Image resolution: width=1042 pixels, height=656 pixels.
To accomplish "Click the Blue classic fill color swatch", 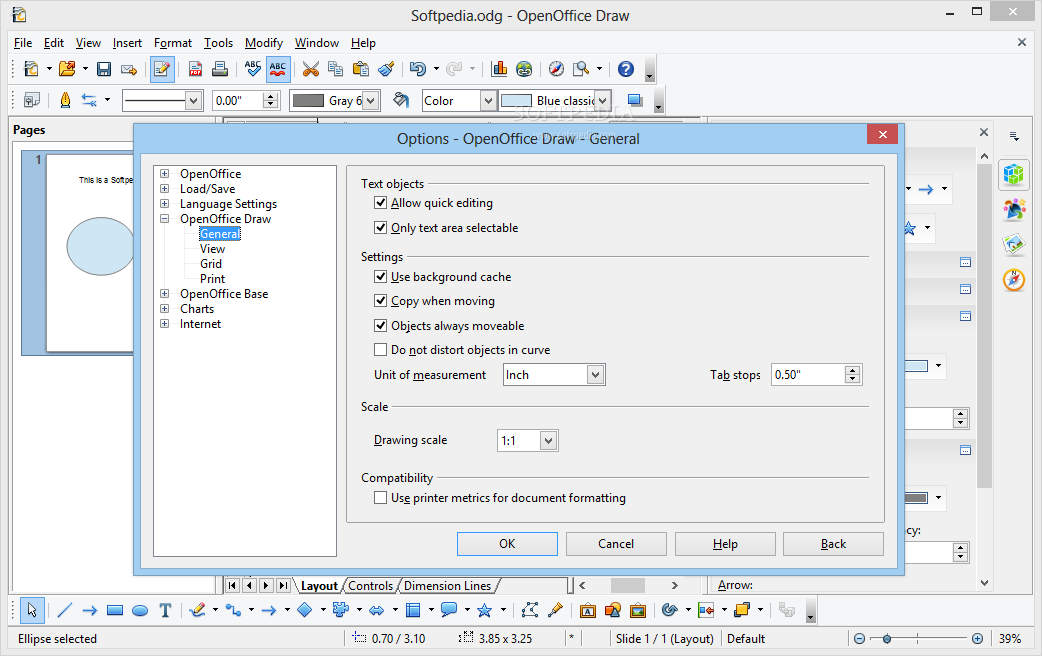I will point(516,100).
